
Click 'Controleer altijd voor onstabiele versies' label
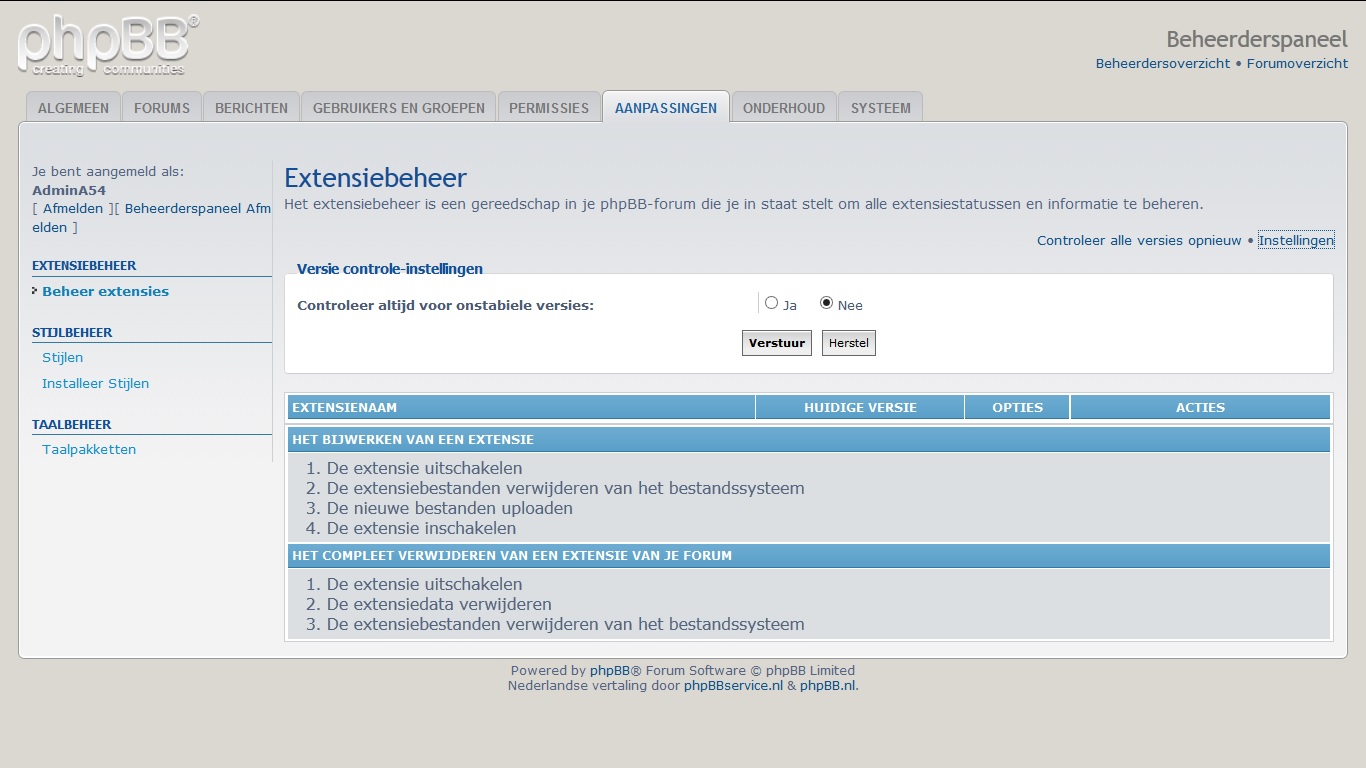pyautogui.click(x=445, y=305)
